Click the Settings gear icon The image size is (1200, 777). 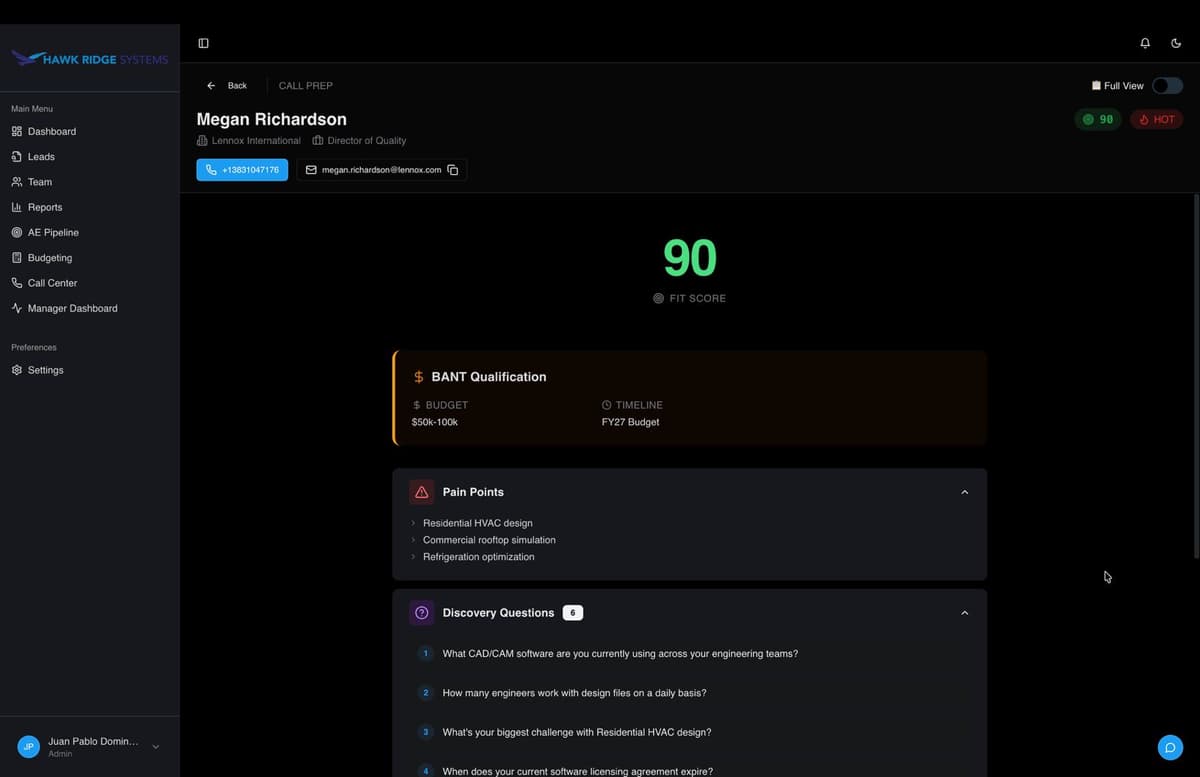(x=16, y=370)
